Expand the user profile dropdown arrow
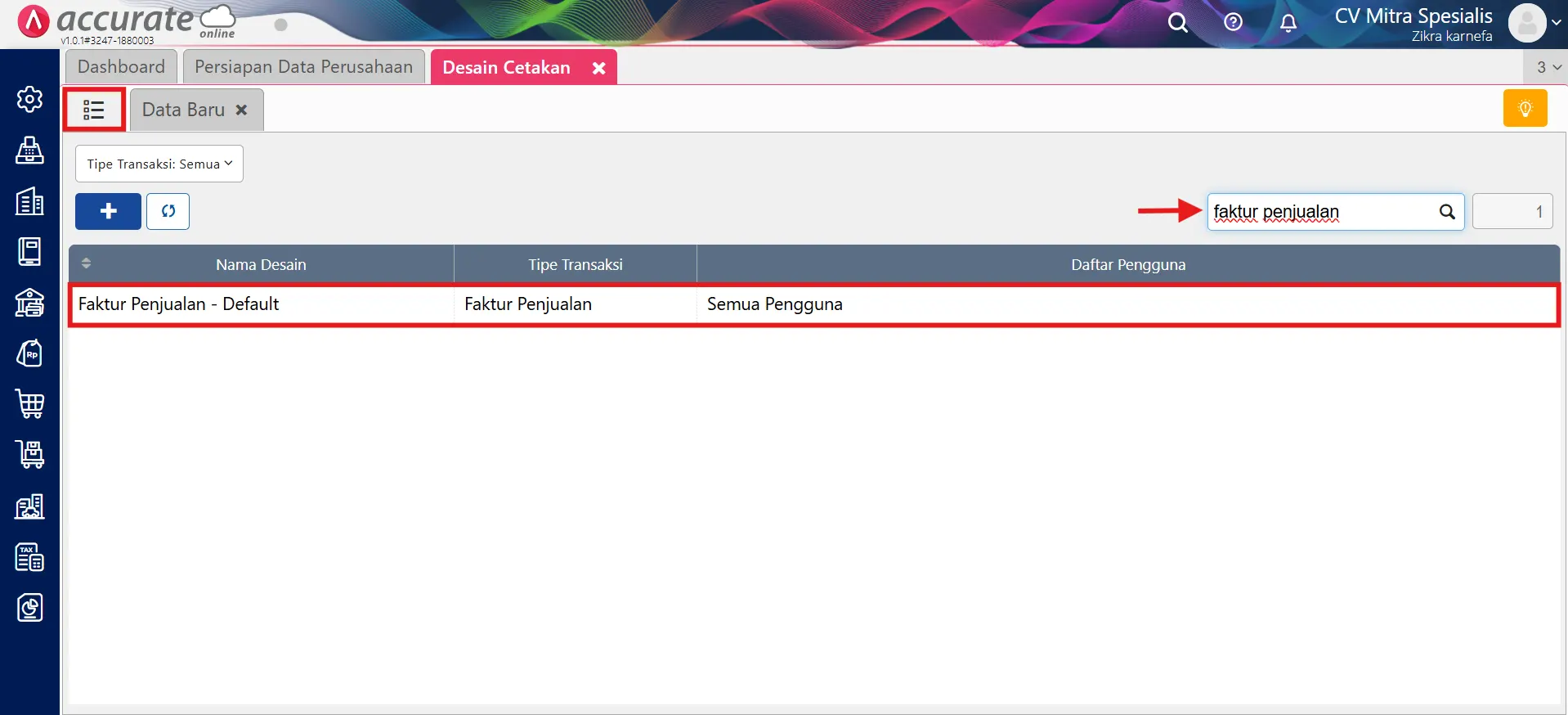Viewport: 1568px width, 715px height. (x=1556, y=23)
